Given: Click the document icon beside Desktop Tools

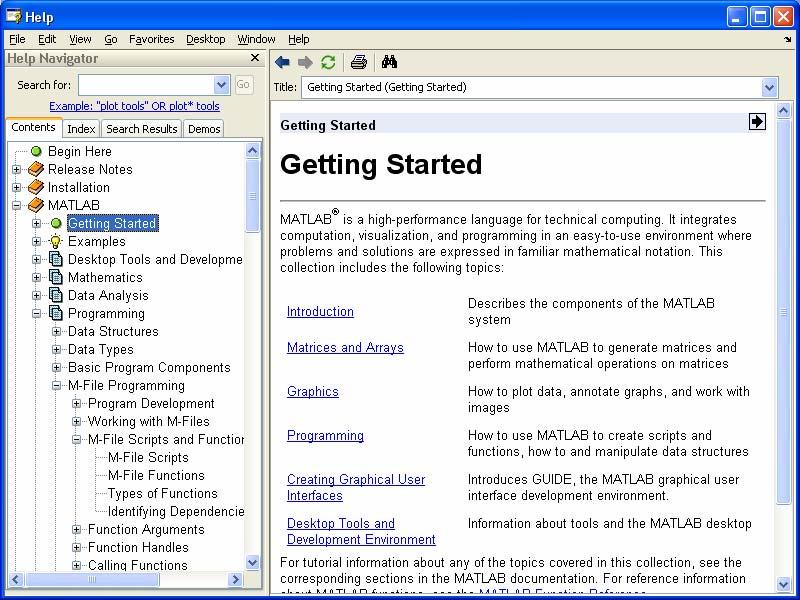Looking at the screenshot, I should click(56, 259).
